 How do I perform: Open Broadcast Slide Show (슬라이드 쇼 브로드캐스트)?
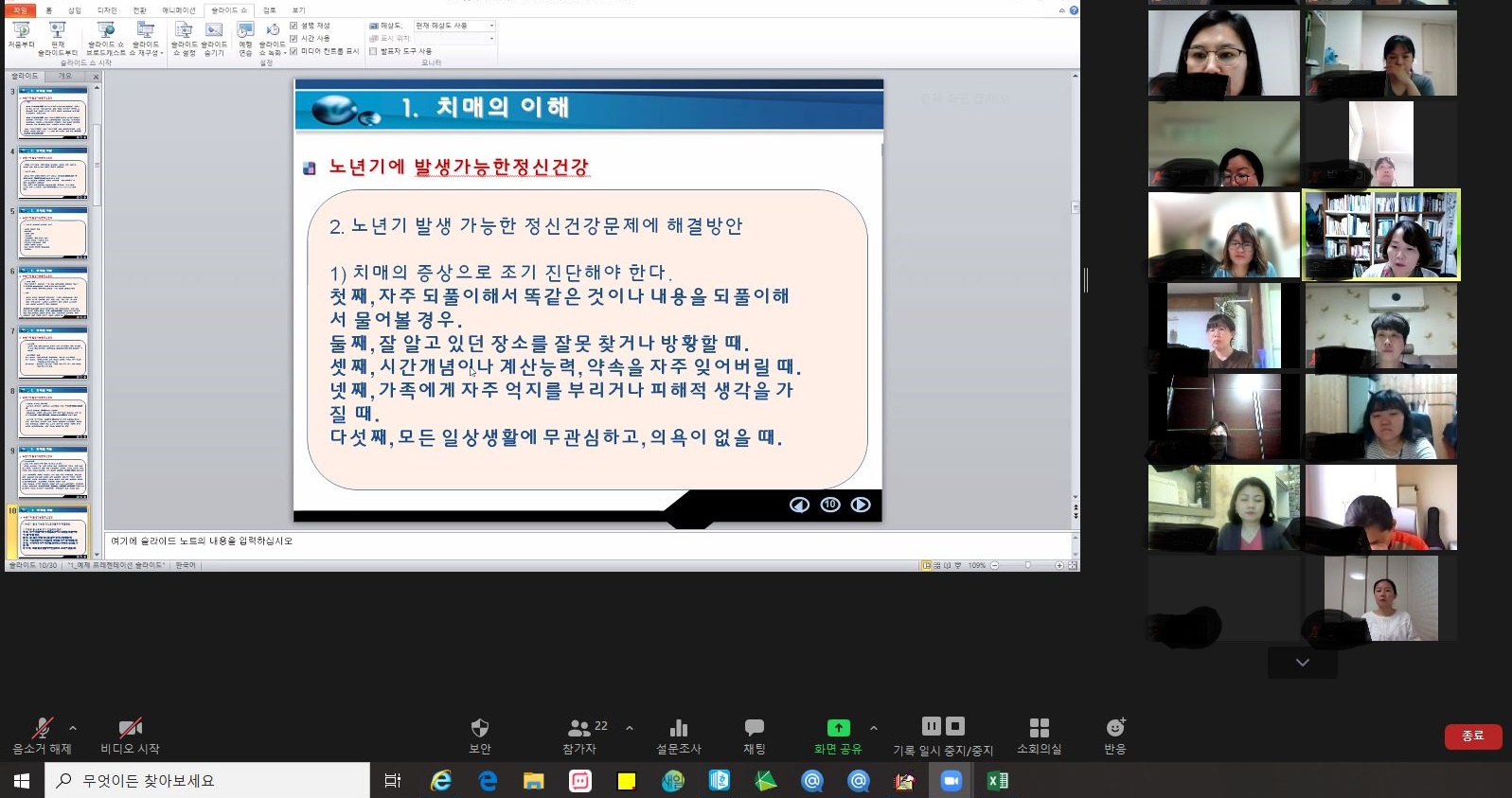106,39
